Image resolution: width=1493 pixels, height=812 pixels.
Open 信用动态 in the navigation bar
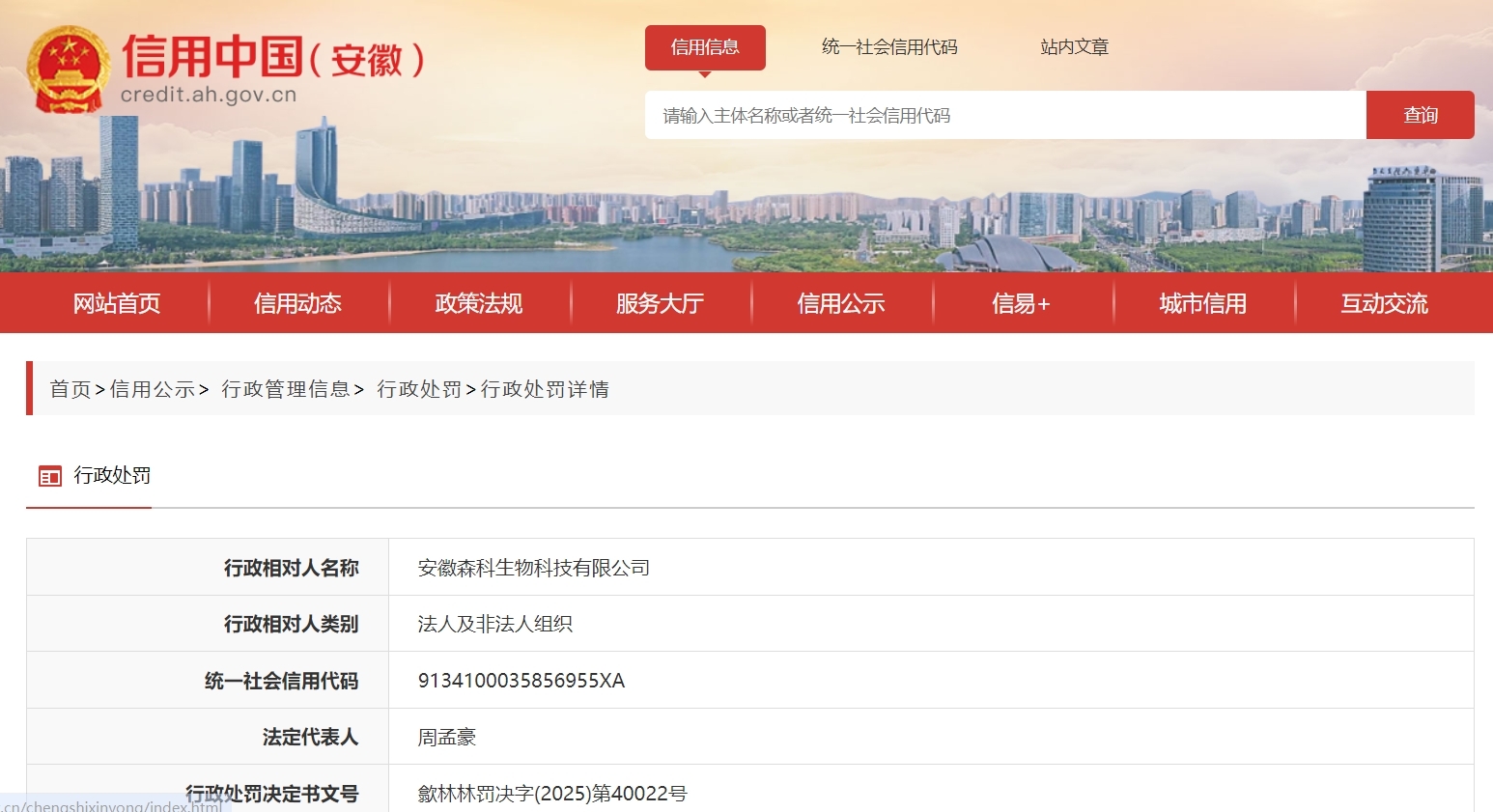pos(297,303)
